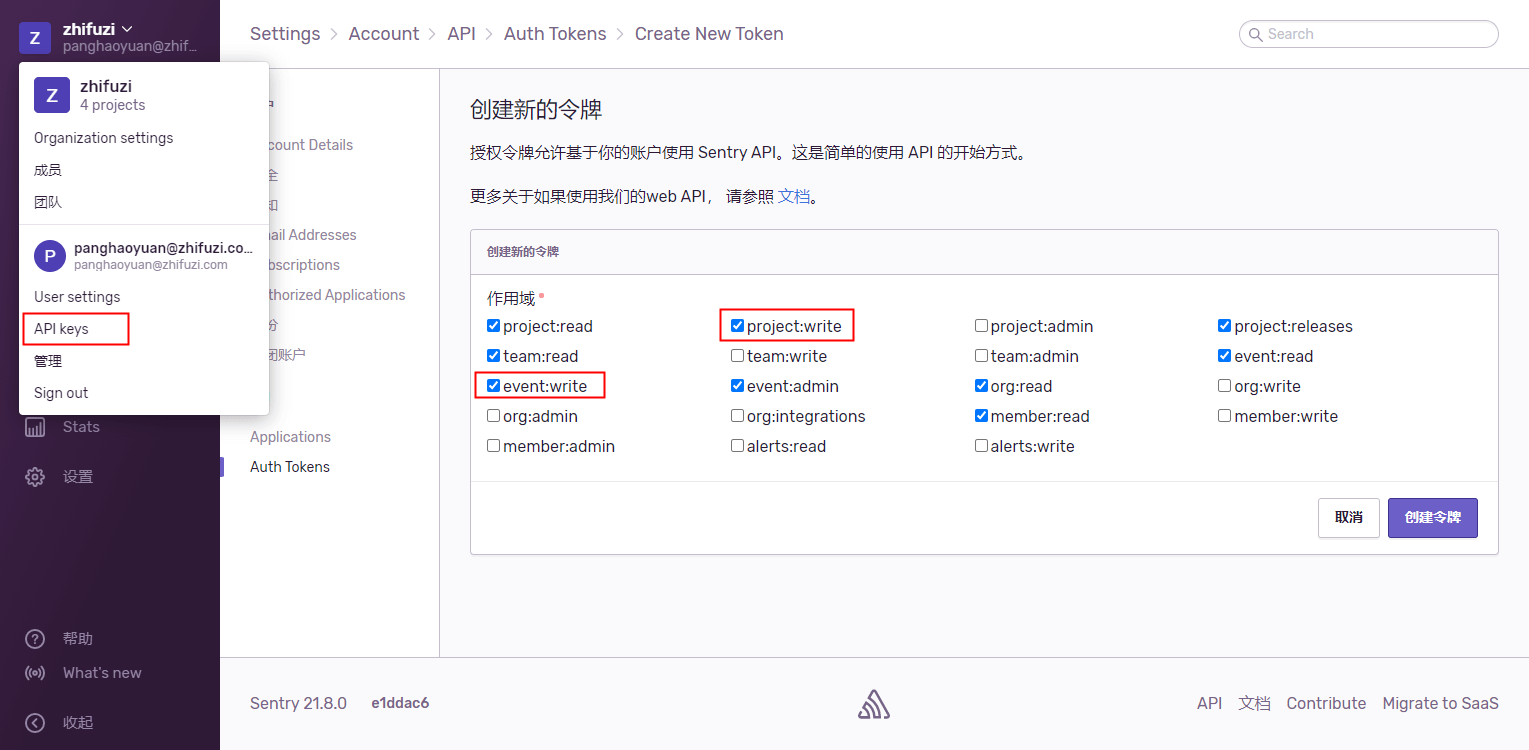Open Stats from the sidebar icon
Screen dimensions: 1529x750
35,427
